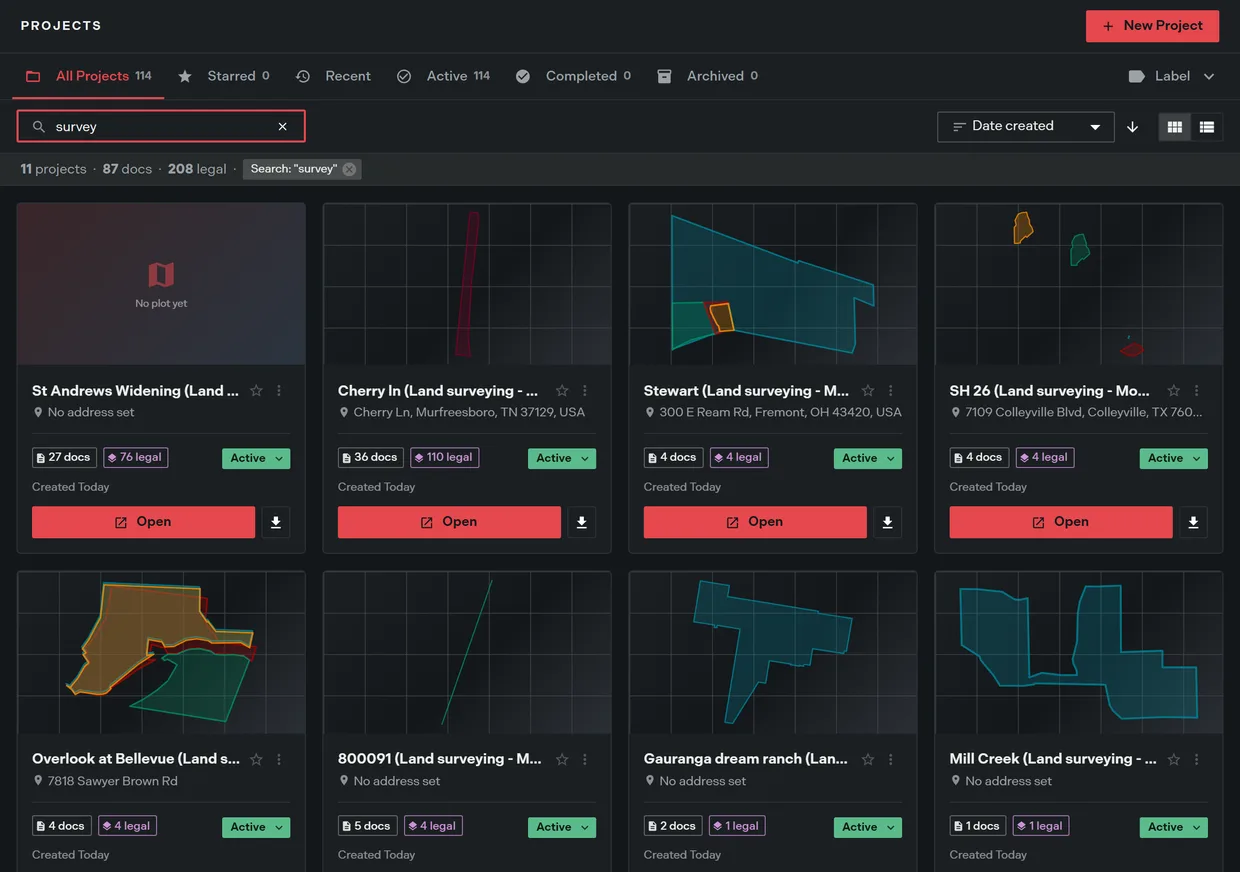The height and width of the screenshot is (872, 1240).
Task: Open more options for Cherry ln
Action: coord(585,391)
